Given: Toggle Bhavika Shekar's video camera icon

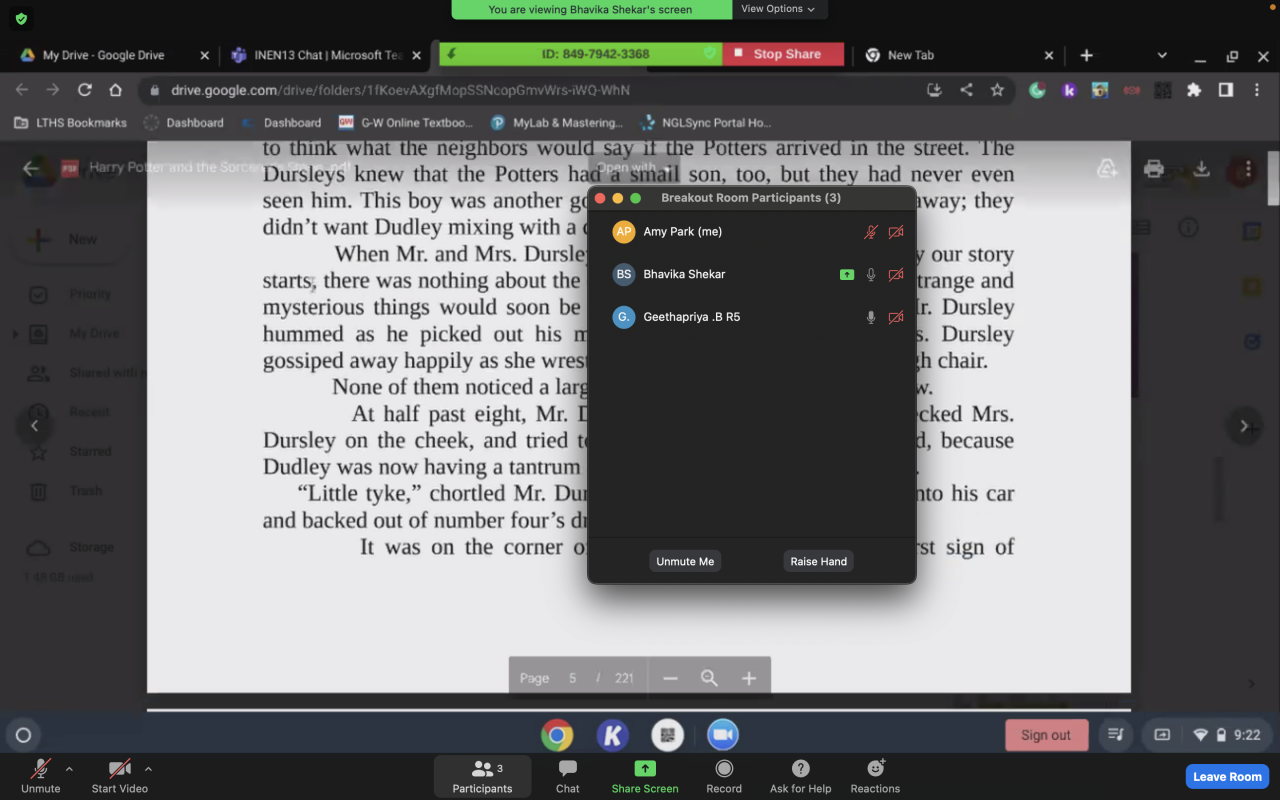Looking at the screenshot, I should click(896, 274).
